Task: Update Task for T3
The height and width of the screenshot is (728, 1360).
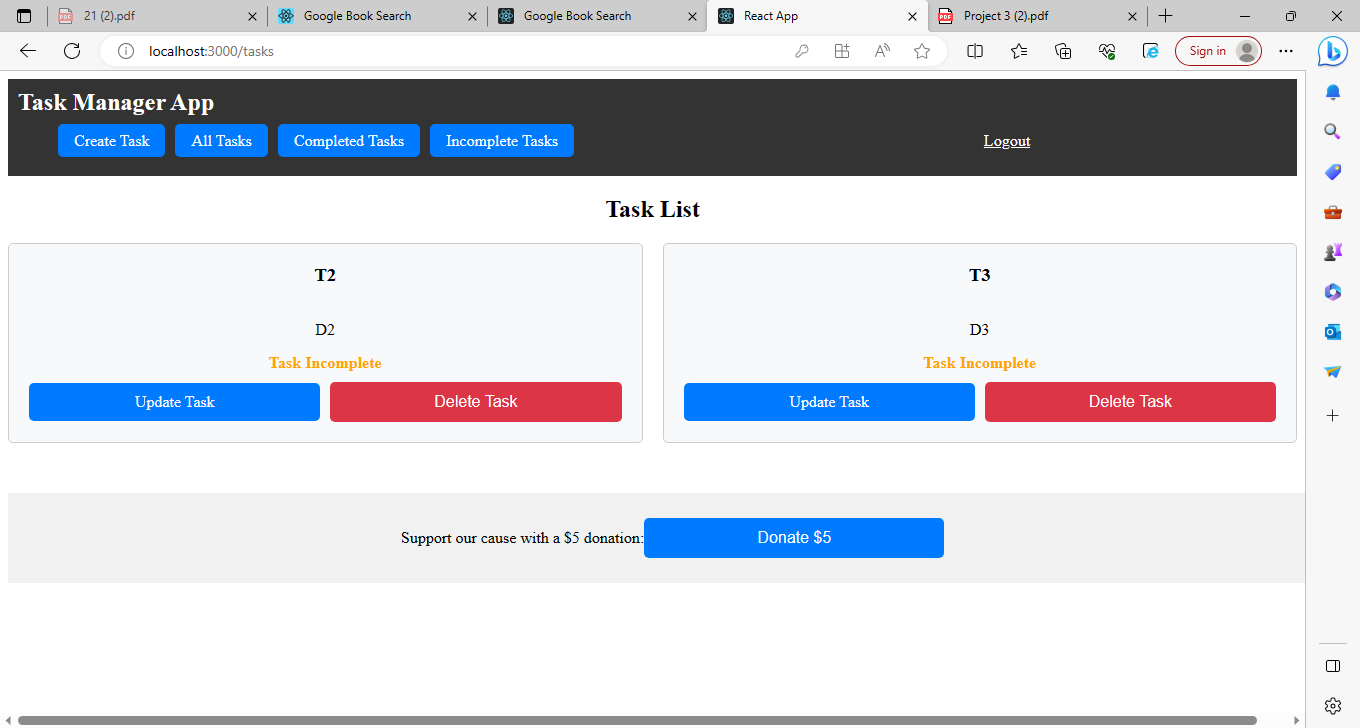Action: pos(829,402)
